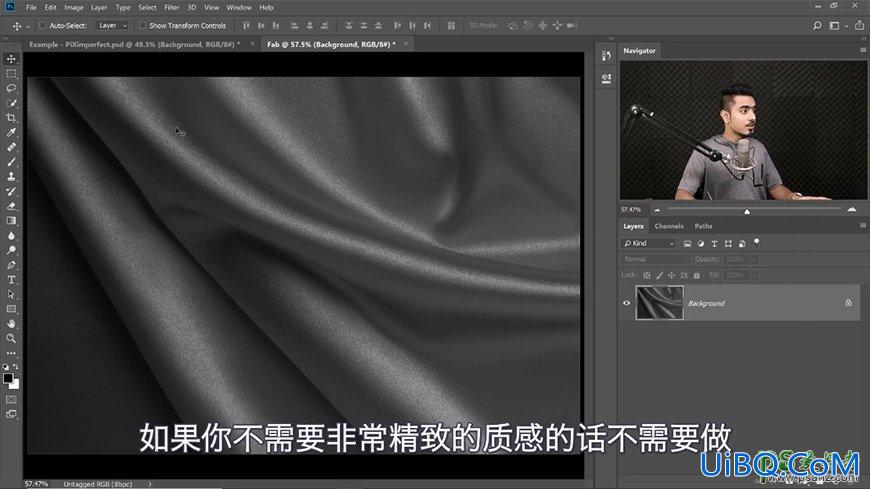Toggle Show Transform Controls checkbox
This screenshot has height=489, width=870.
point(143,26)
